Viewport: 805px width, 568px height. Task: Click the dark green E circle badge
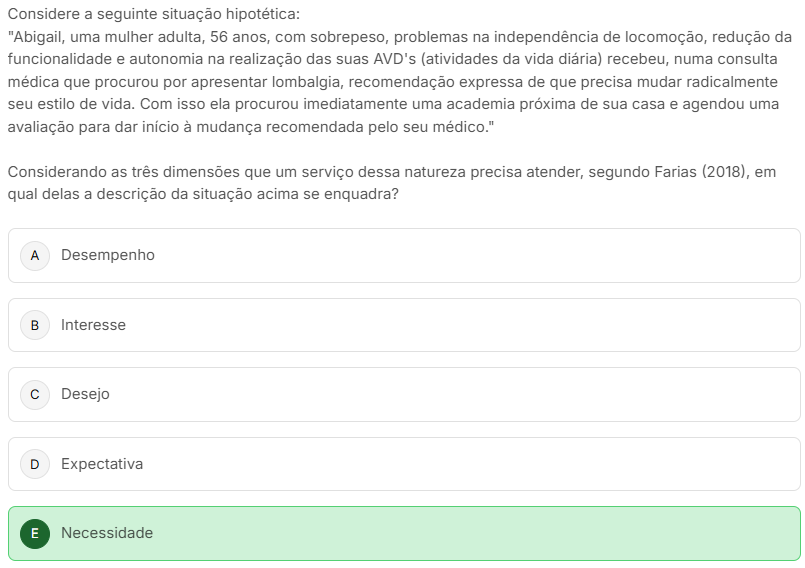[35, 533]
